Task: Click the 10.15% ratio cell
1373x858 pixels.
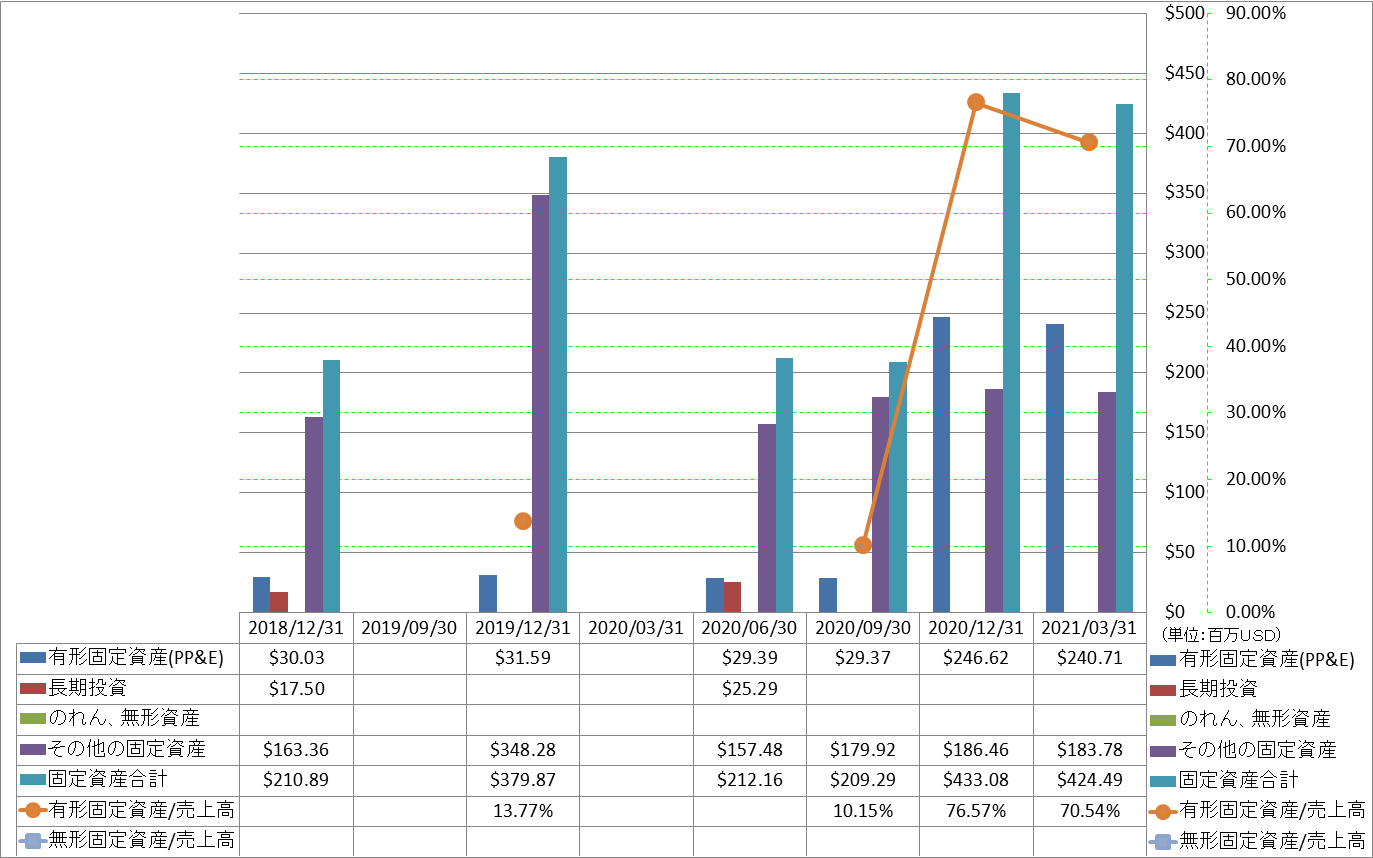Action: point(863,810)
